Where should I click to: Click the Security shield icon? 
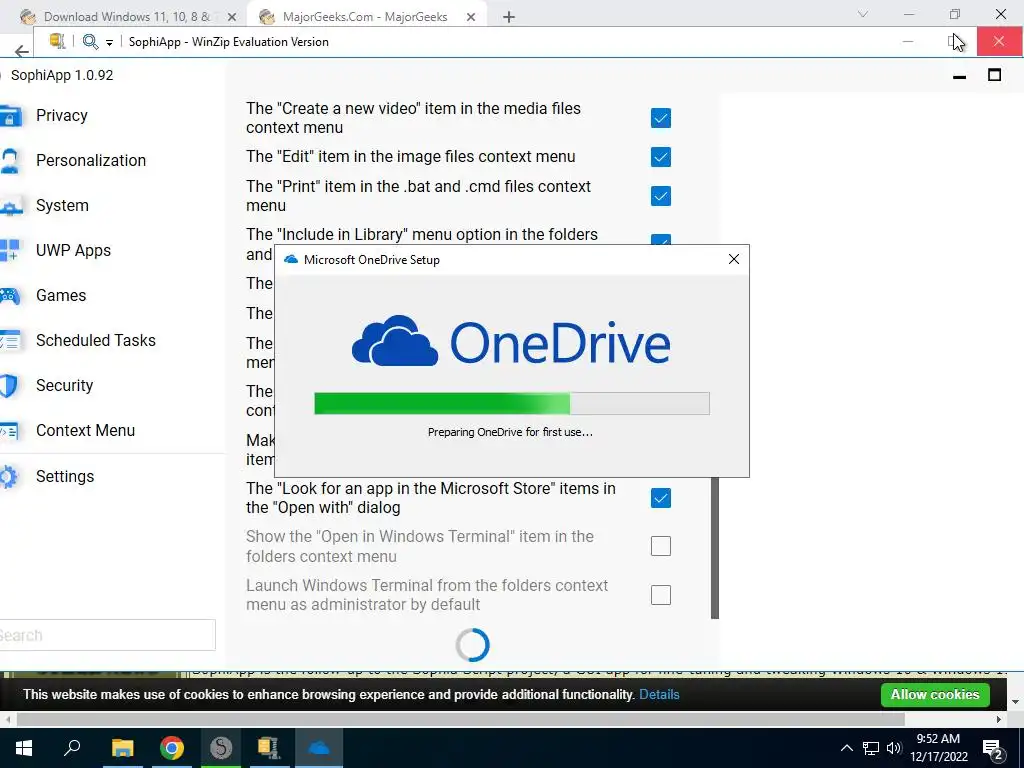(x=9, y=386)
